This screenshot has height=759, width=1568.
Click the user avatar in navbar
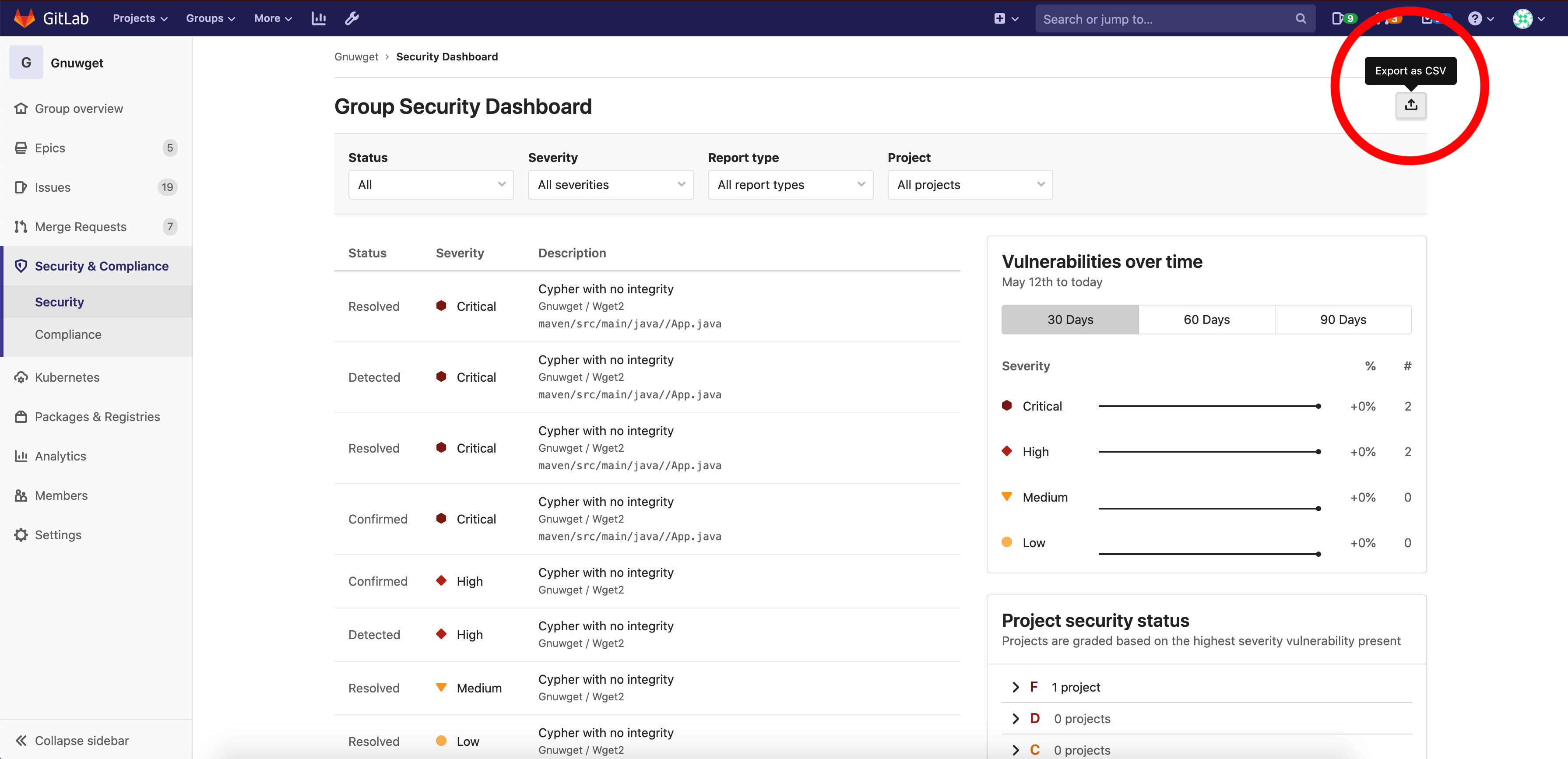[1522, 18]
